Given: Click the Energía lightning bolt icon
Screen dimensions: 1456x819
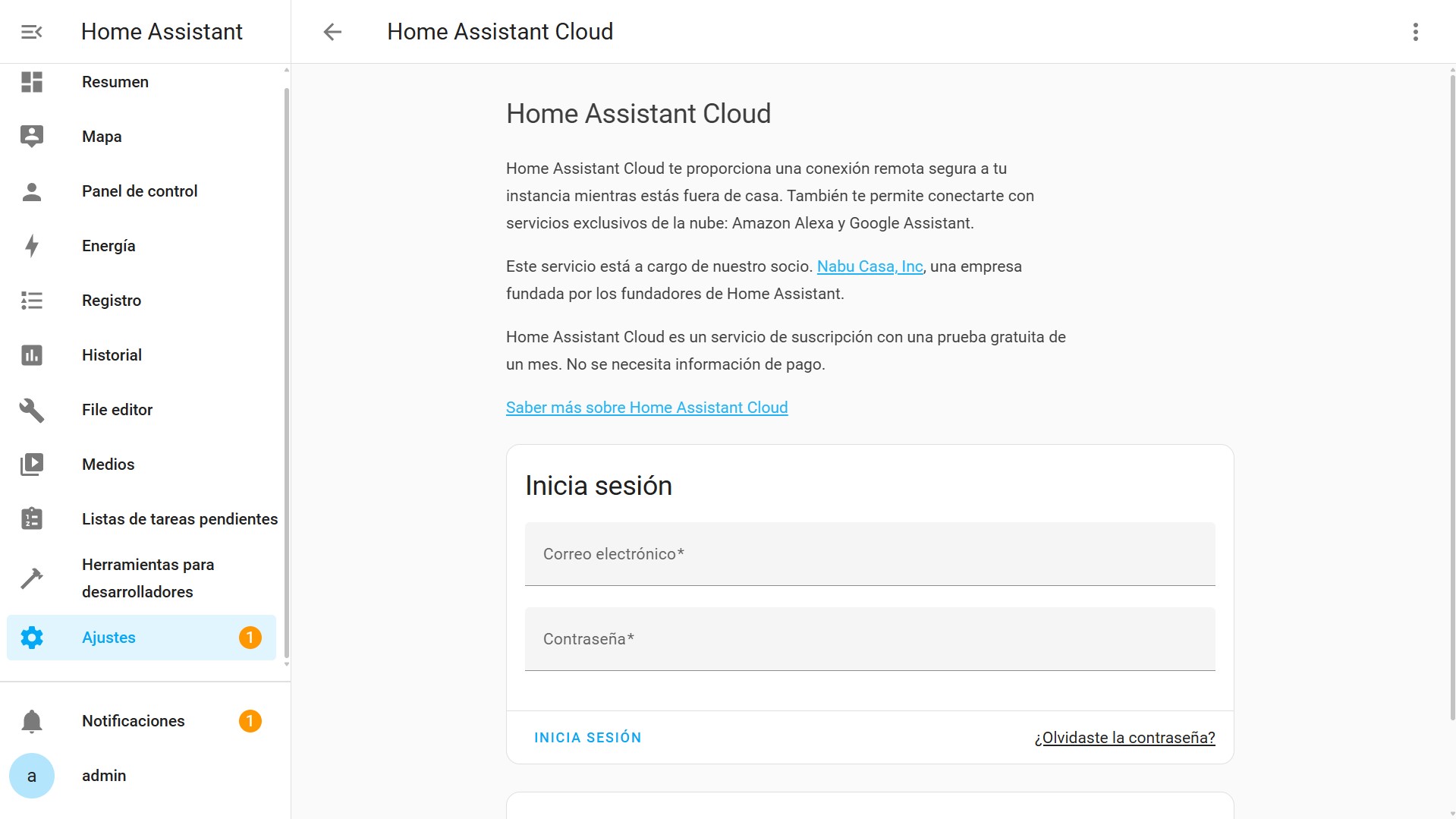Looking at the screenshot, I should (x=31, y=245).
